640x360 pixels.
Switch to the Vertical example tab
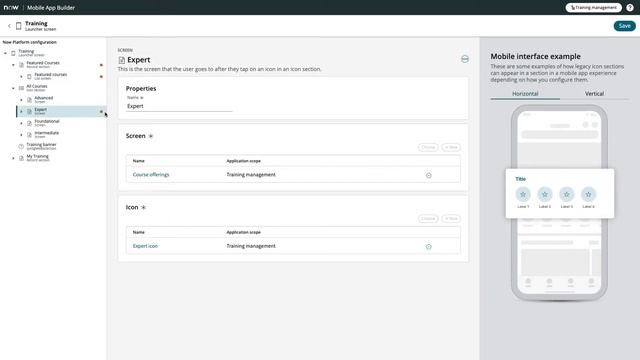pyautogui.click(x=594, y=94)
